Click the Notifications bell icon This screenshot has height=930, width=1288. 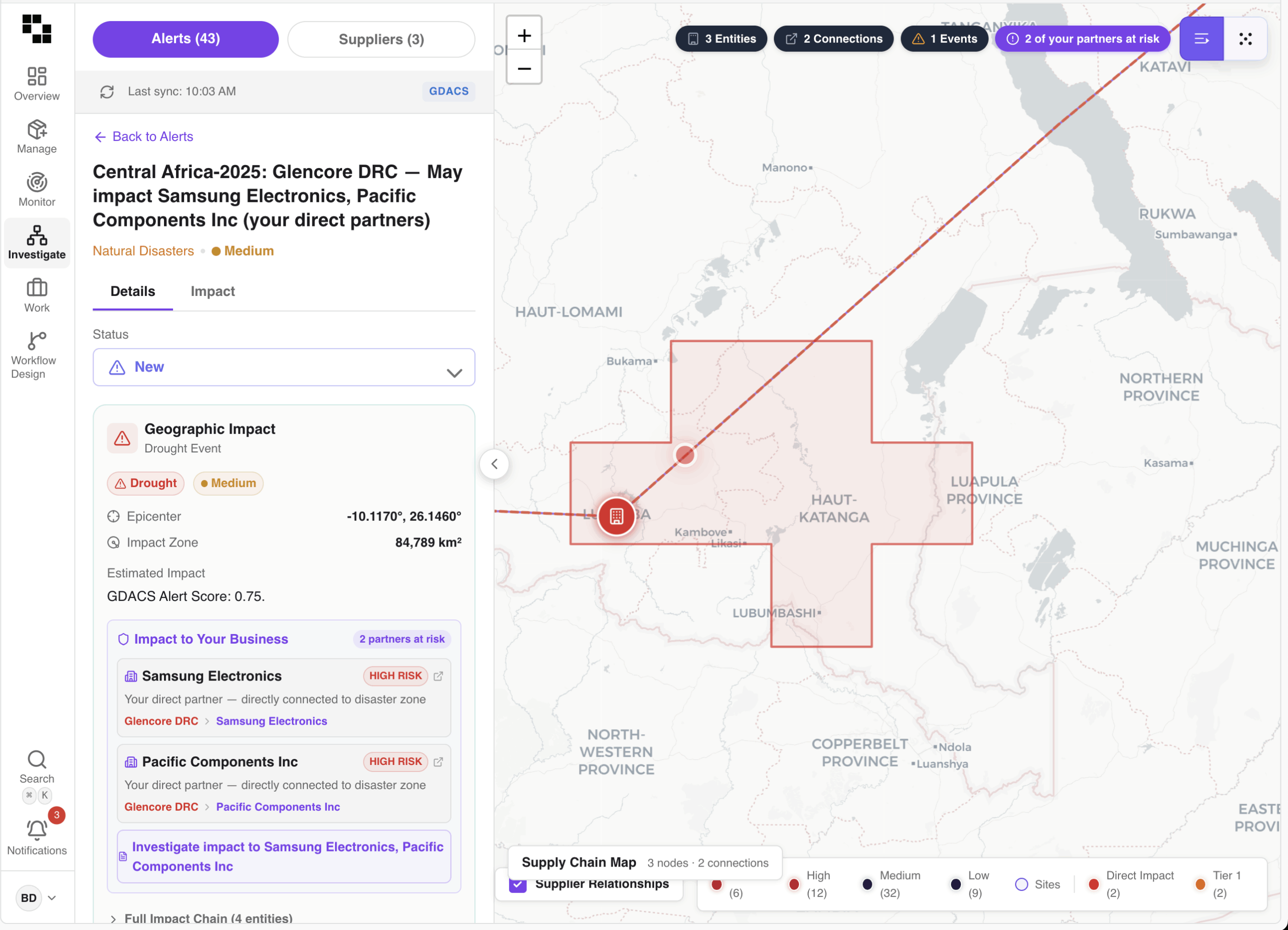coord(36,830)
